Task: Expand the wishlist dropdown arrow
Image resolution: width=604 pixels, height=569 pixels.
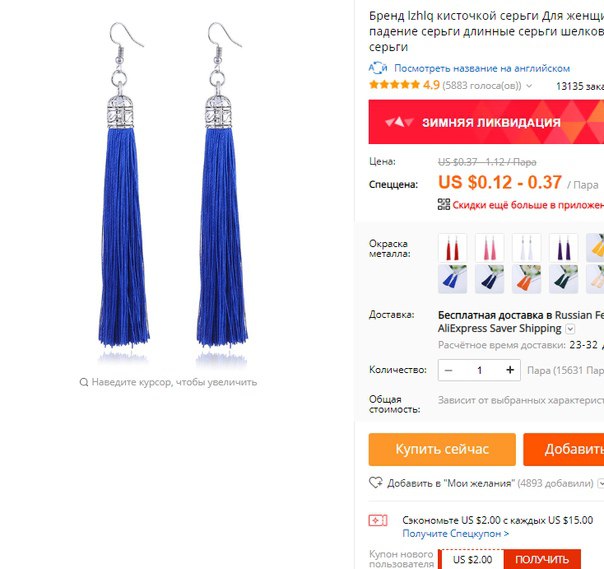Action: [x=601, y=483]
